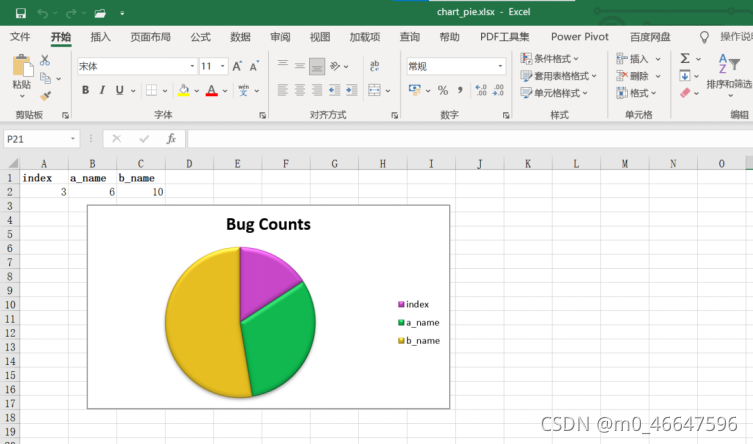Click the Clear eraser icon

point(685,93)
